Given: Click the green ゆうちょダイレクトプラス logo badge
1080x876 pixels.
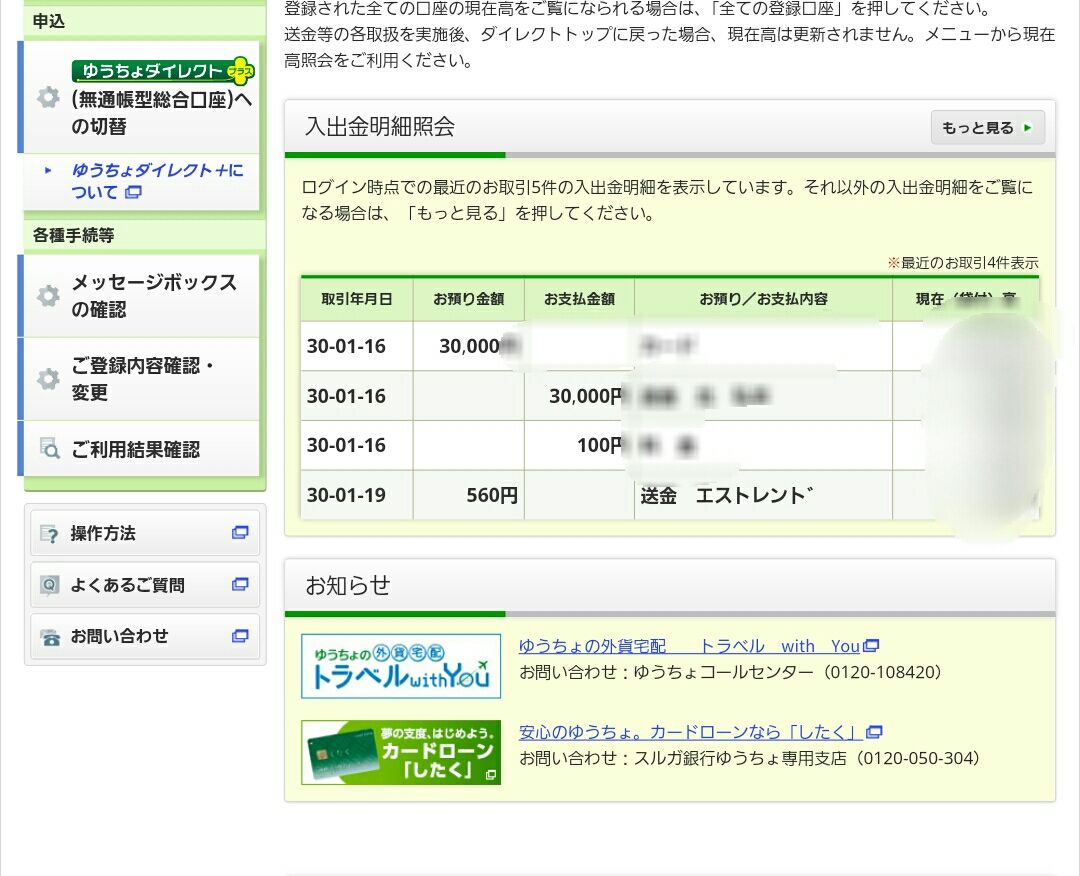Looking at the screenshot, I should [x=163, y=70].
